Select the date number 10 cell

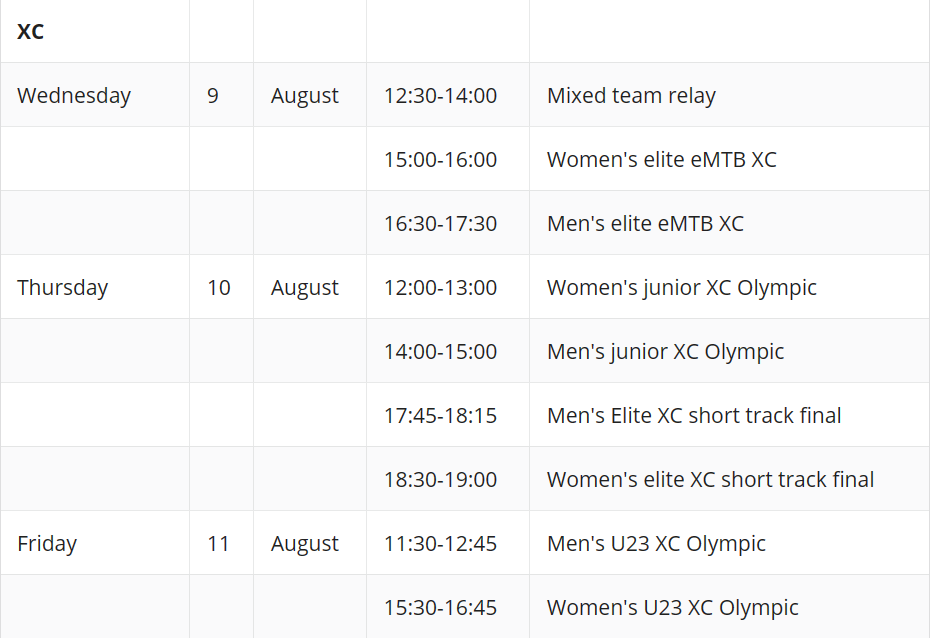pos(221,287)
